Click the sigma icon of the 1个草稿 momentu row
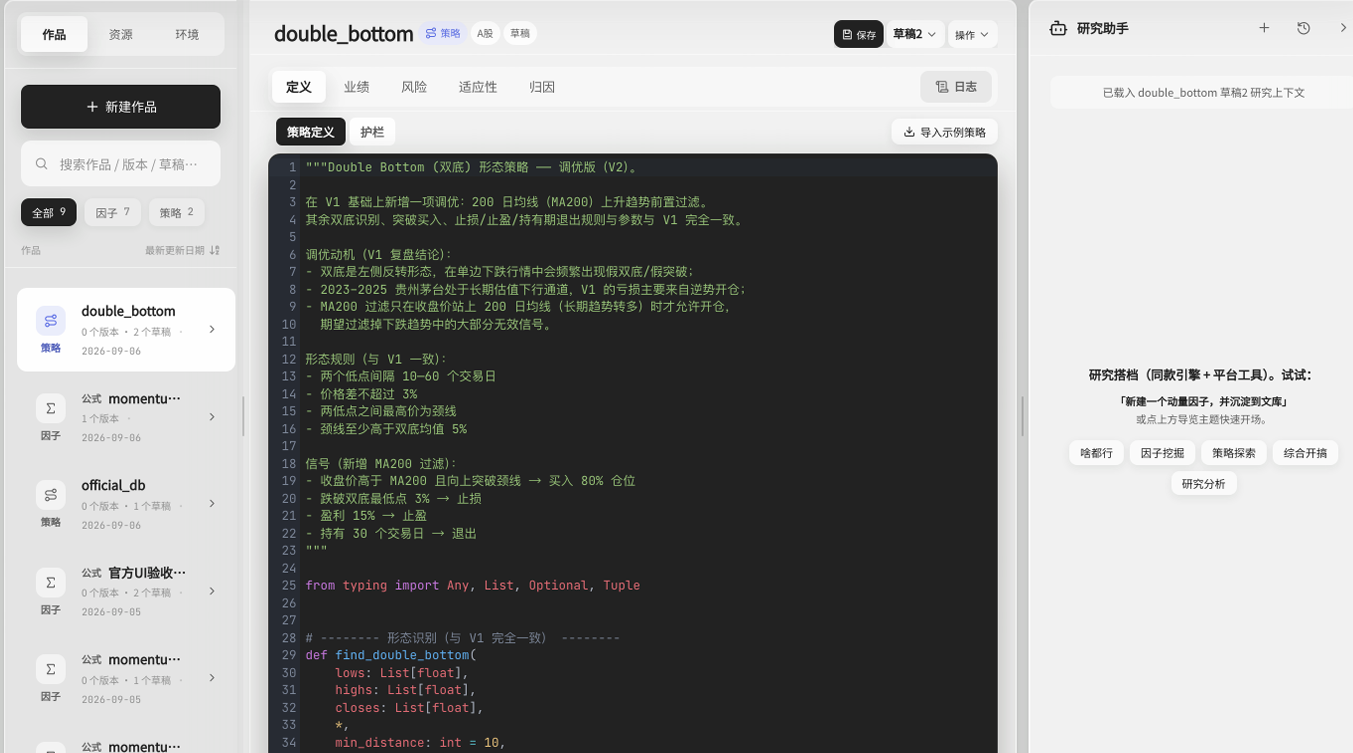The image size is (1353, 753). [x=50, y=668]
